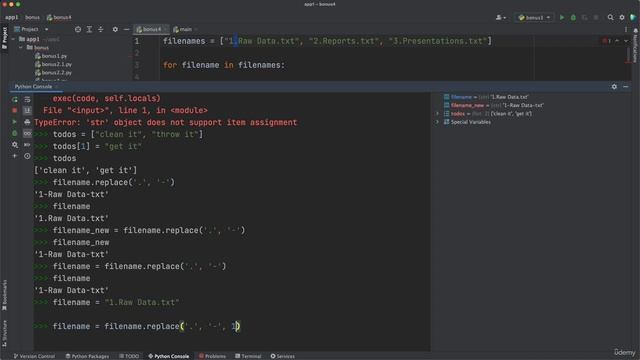Toggle Bookmarks sidebar tool button
Screen dimensions: 640x360
coord(4,295)
